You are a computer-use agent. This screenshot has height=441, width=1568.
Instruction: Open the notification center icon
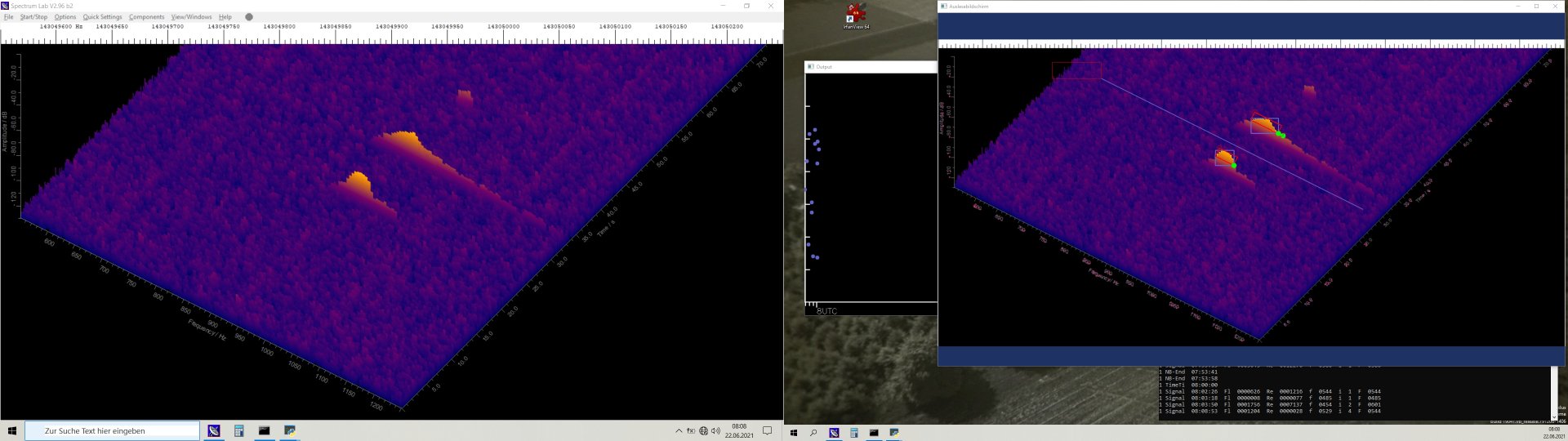767,430
